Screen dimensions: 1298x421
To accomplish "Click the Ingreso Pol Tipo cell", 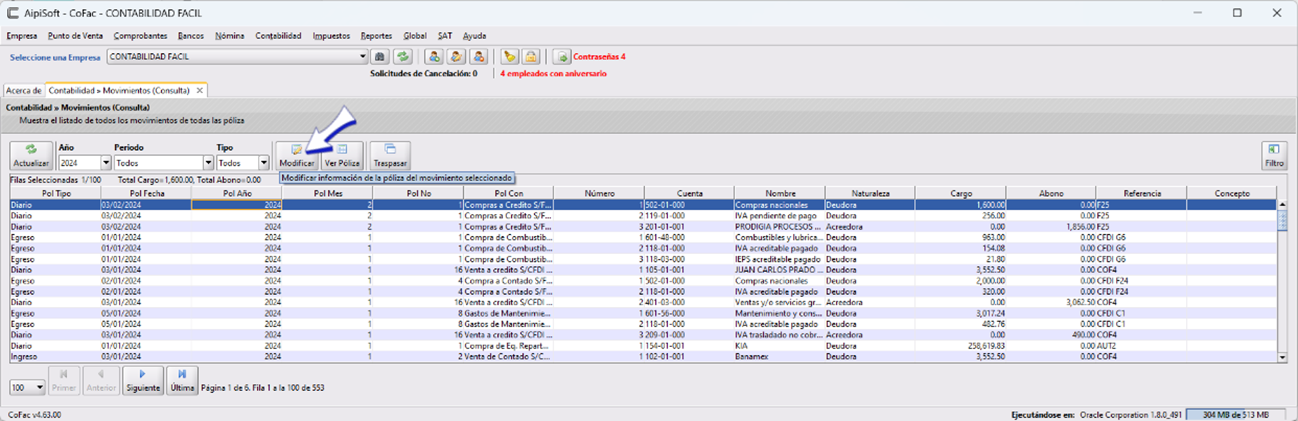I will click(55, 356).
